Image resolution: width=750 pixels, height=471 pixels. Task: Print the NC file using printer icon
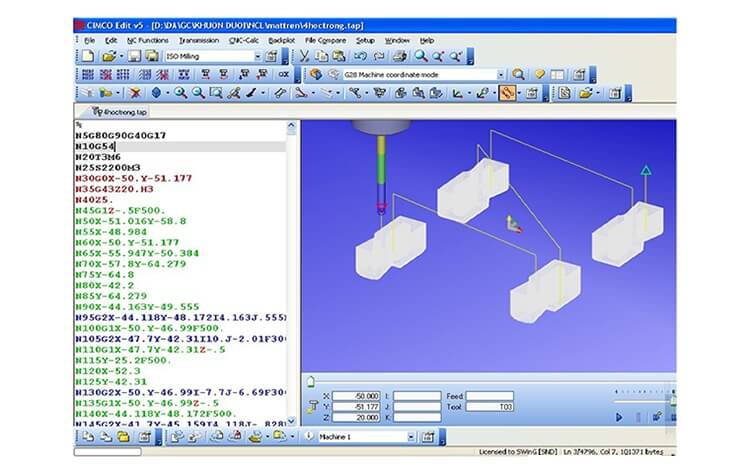coord(400,56)
